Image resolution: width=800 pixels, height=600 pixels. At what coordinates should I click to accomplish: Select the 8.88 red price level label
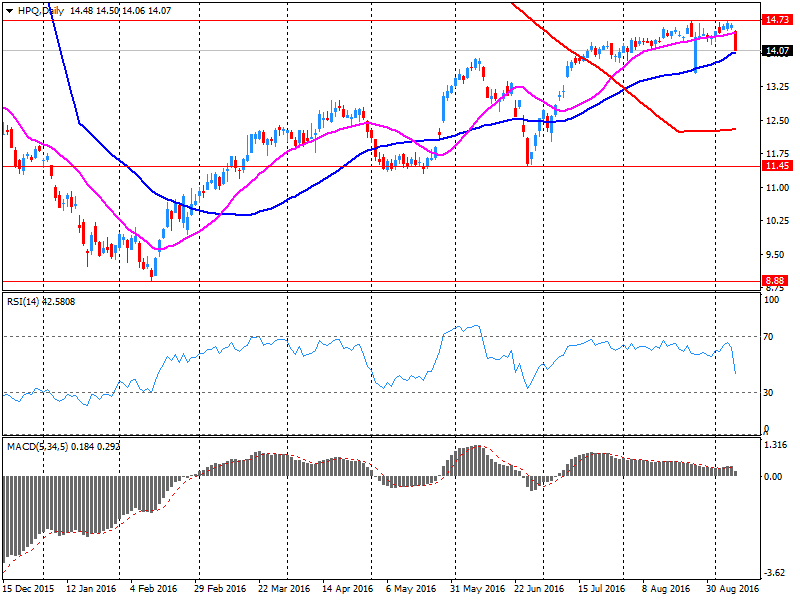[x=775, y=280]
